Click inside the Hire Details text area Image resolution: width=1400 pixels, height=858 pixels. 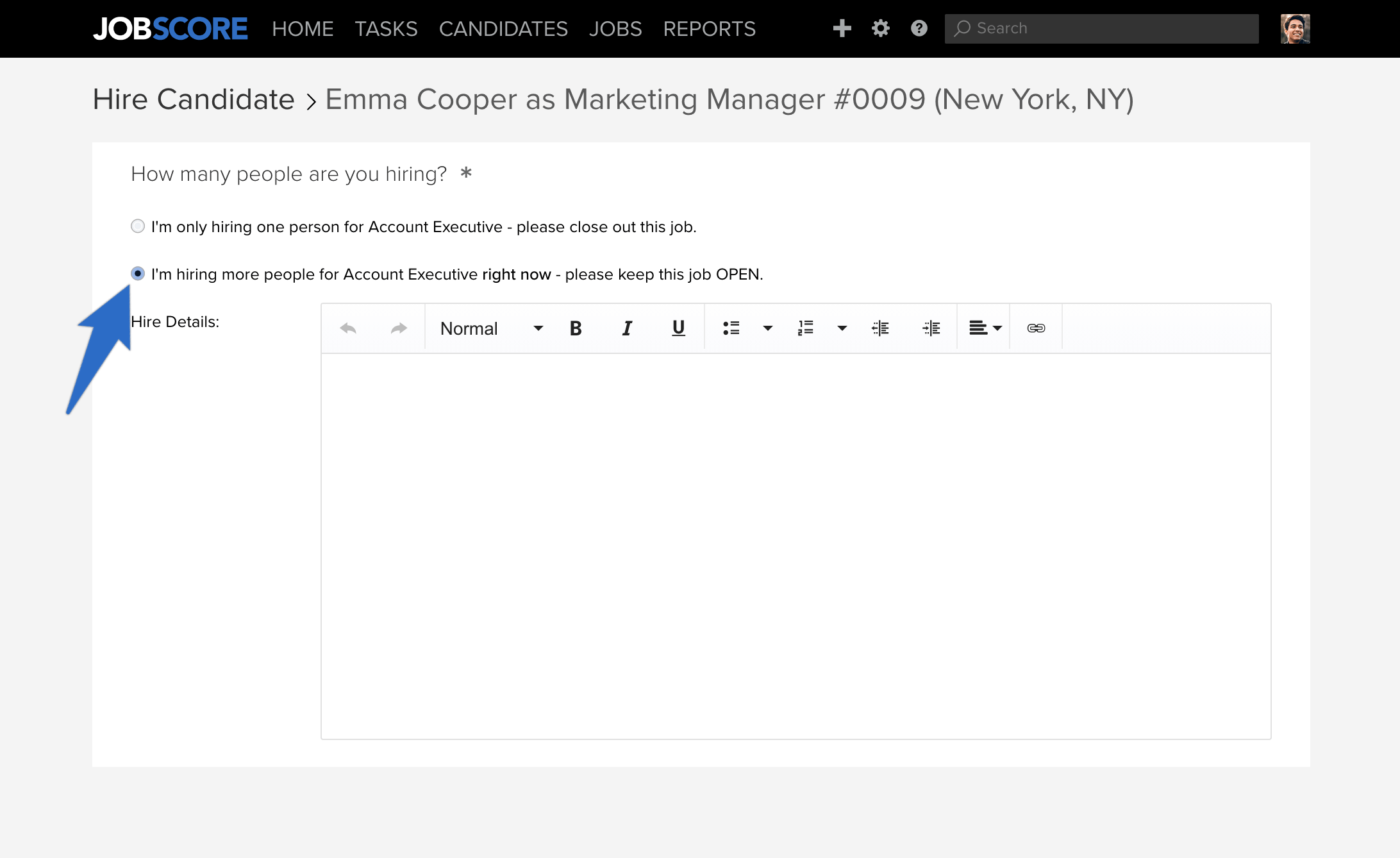pyautogui.click(x=796, y=546)
